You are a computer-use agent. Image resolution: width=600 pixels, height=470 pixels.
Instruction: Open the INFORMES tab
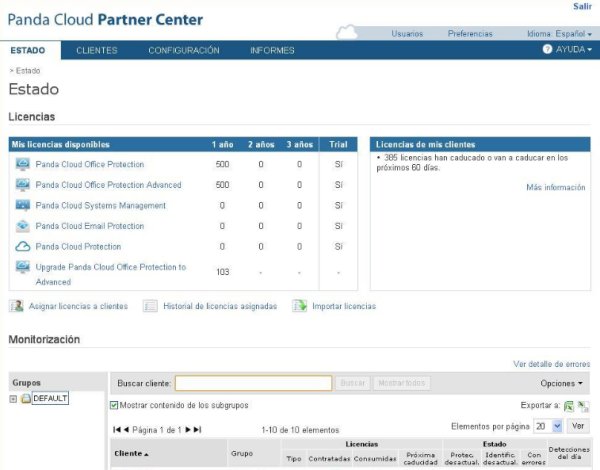[x=272, y=50]
